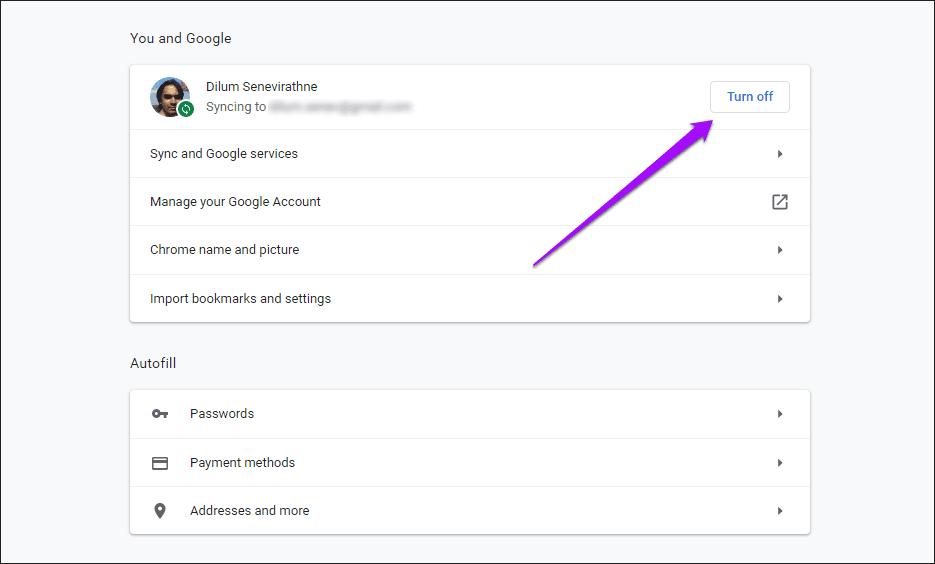Expand the Sync and Google services arrow
The width and height of the screenshot is (935, 564).
pyautogui.click(x=780, y=154)
